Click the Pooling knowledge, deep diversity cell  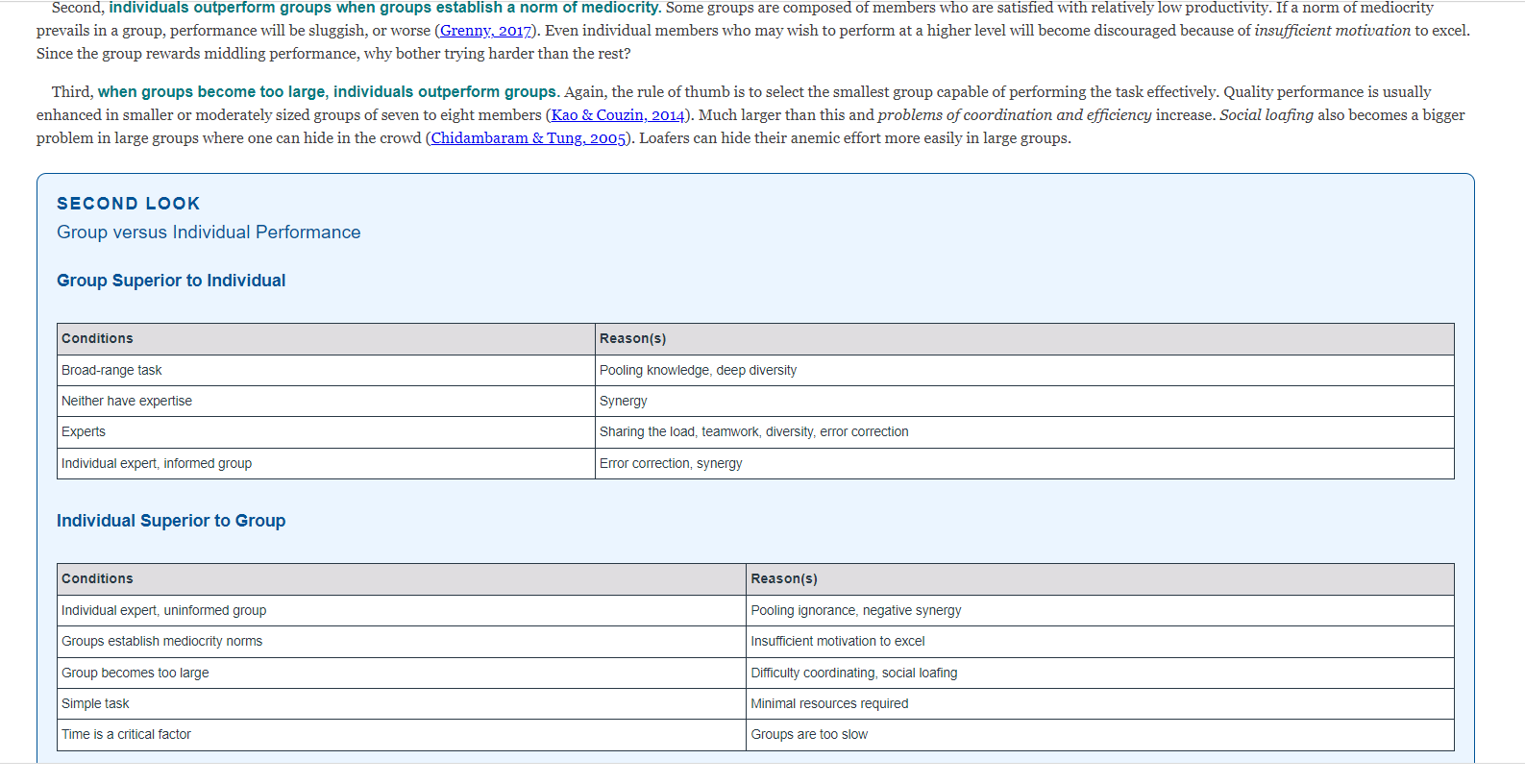coord(1024,371)
